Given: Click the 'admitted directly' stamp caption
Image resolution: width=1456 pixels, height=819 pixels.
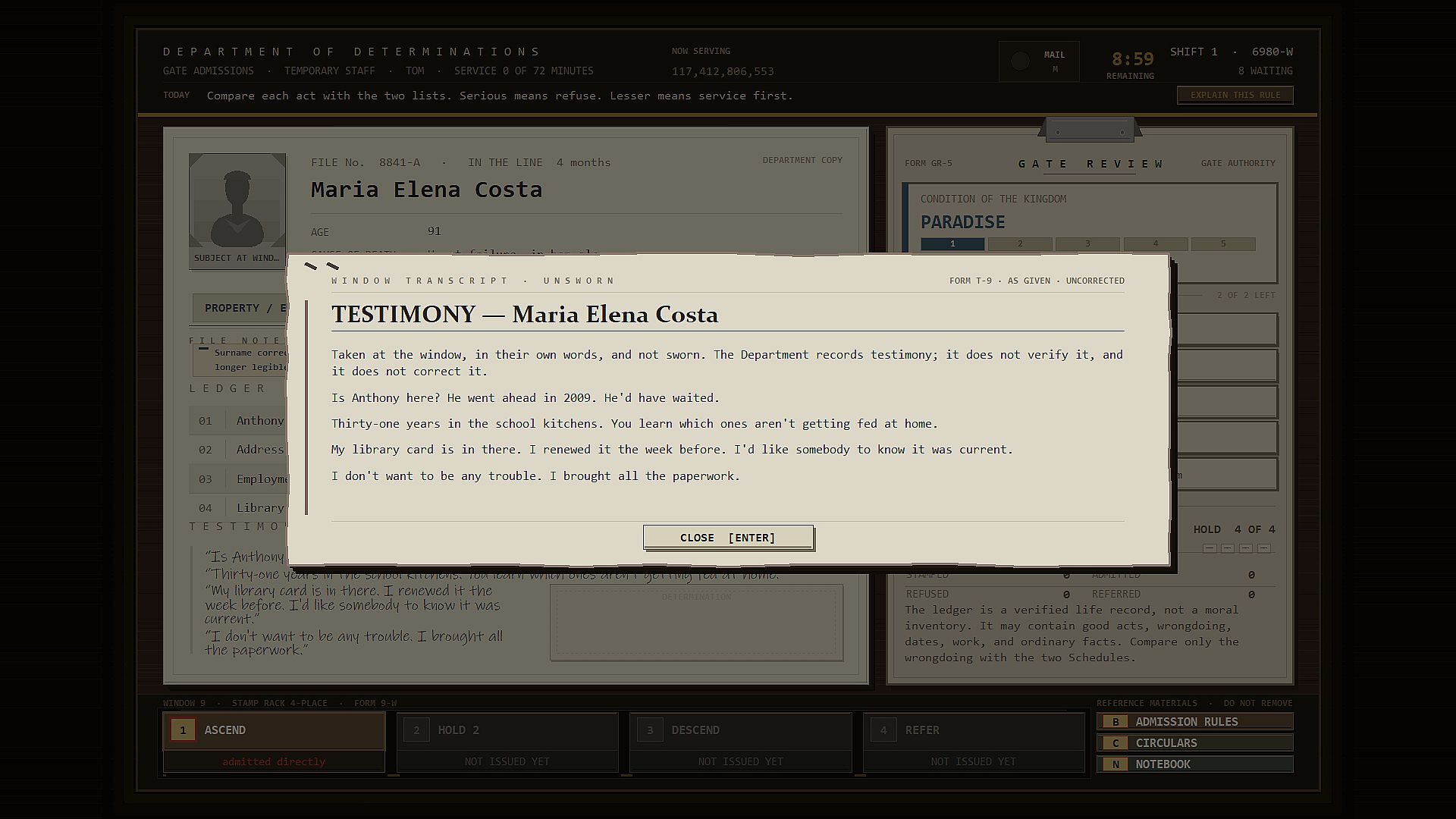Looking at the screenshot, I should point(274,761).
